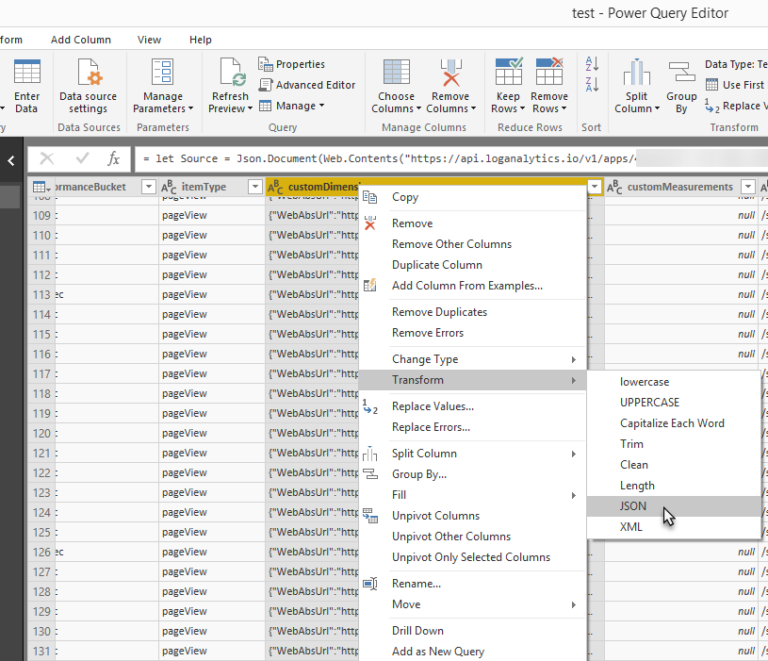Open Manage Parameters
This screenshot has width=768, height=661.
(x=163, y=87)
